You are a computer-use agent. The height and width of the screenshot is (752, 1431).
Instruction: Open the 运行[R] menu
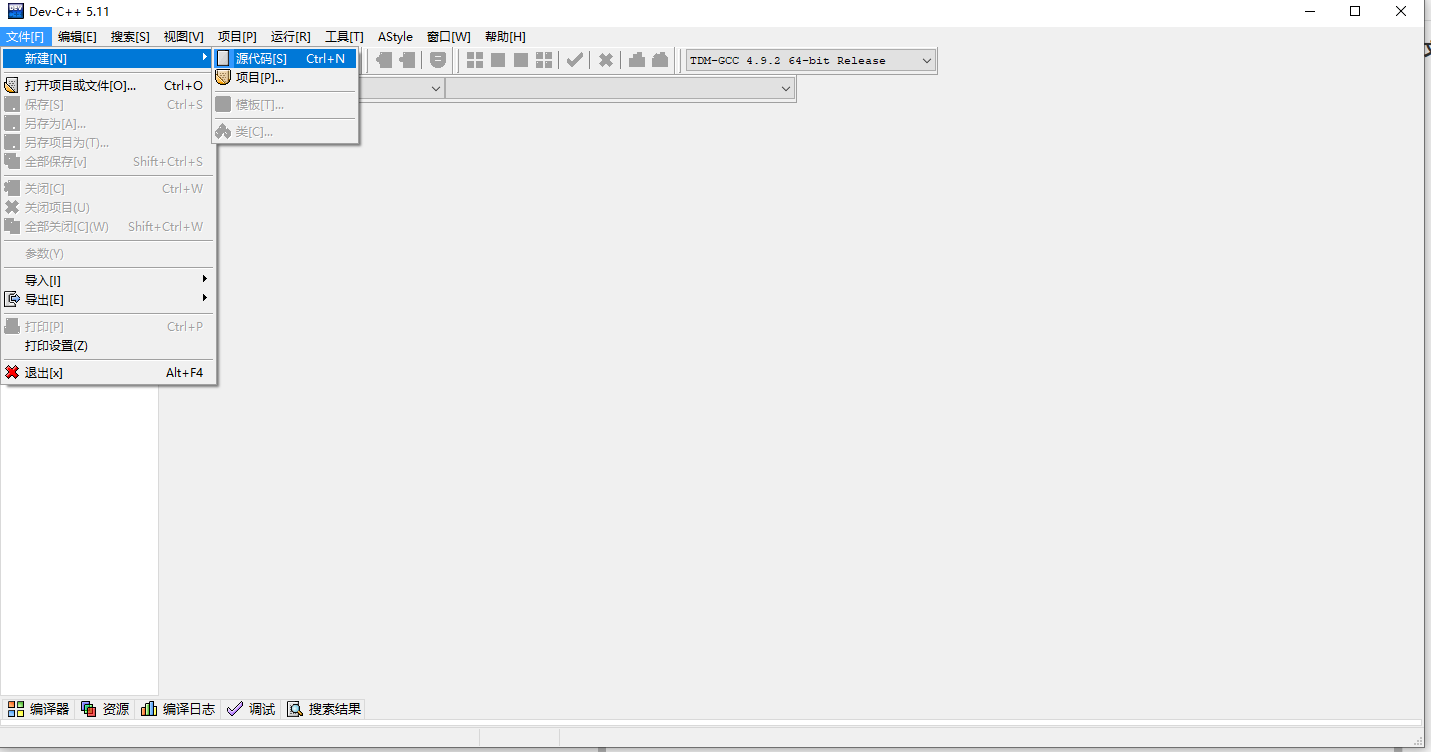tap(290, 37)
